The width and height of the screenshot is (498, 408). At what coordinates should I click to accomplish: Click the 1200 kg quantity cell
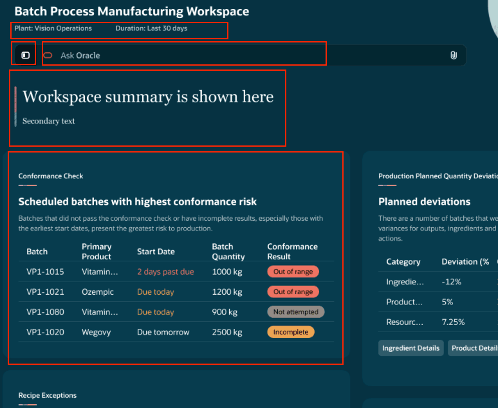tap(227, 292)
